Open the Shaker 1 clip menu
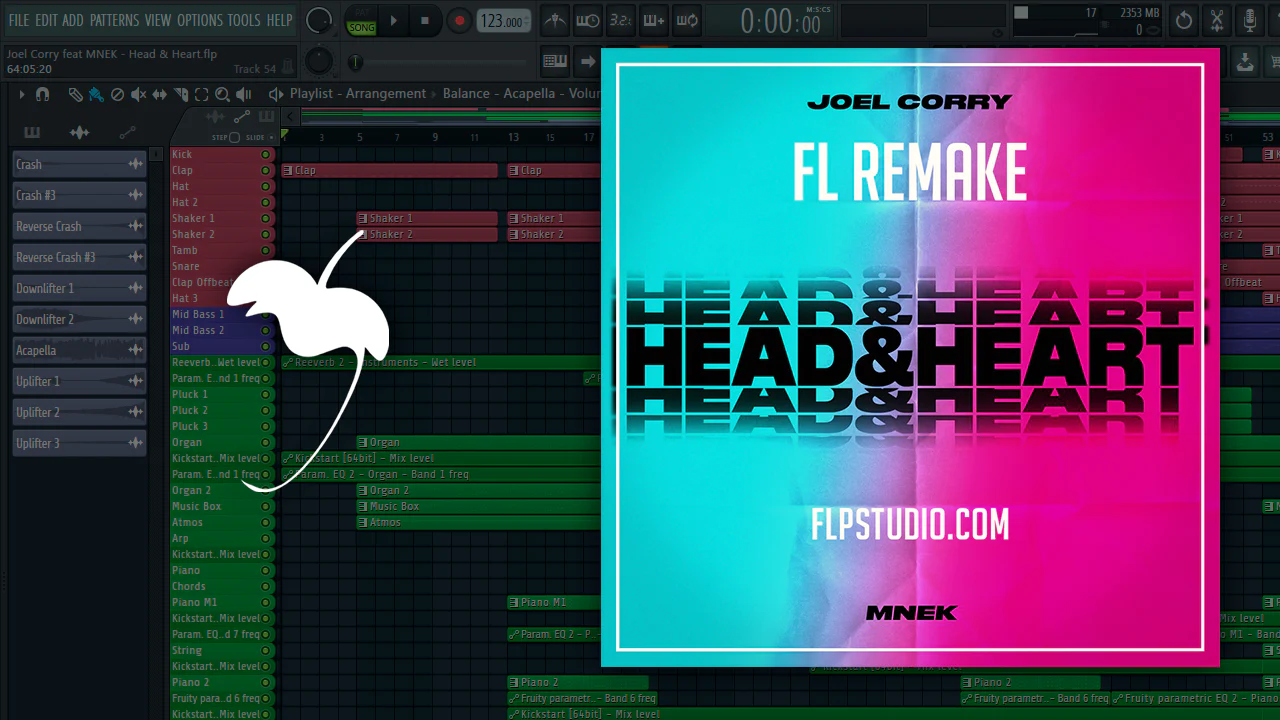Image resolution: width=1280 pixels, height=720 pixels. pyautogui.click(x=363, y=218)
